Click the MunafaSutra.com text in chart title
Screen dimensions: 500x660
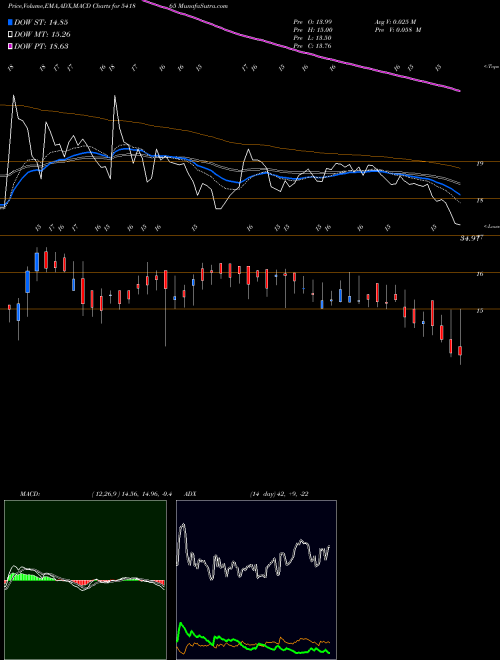[205, 6]
